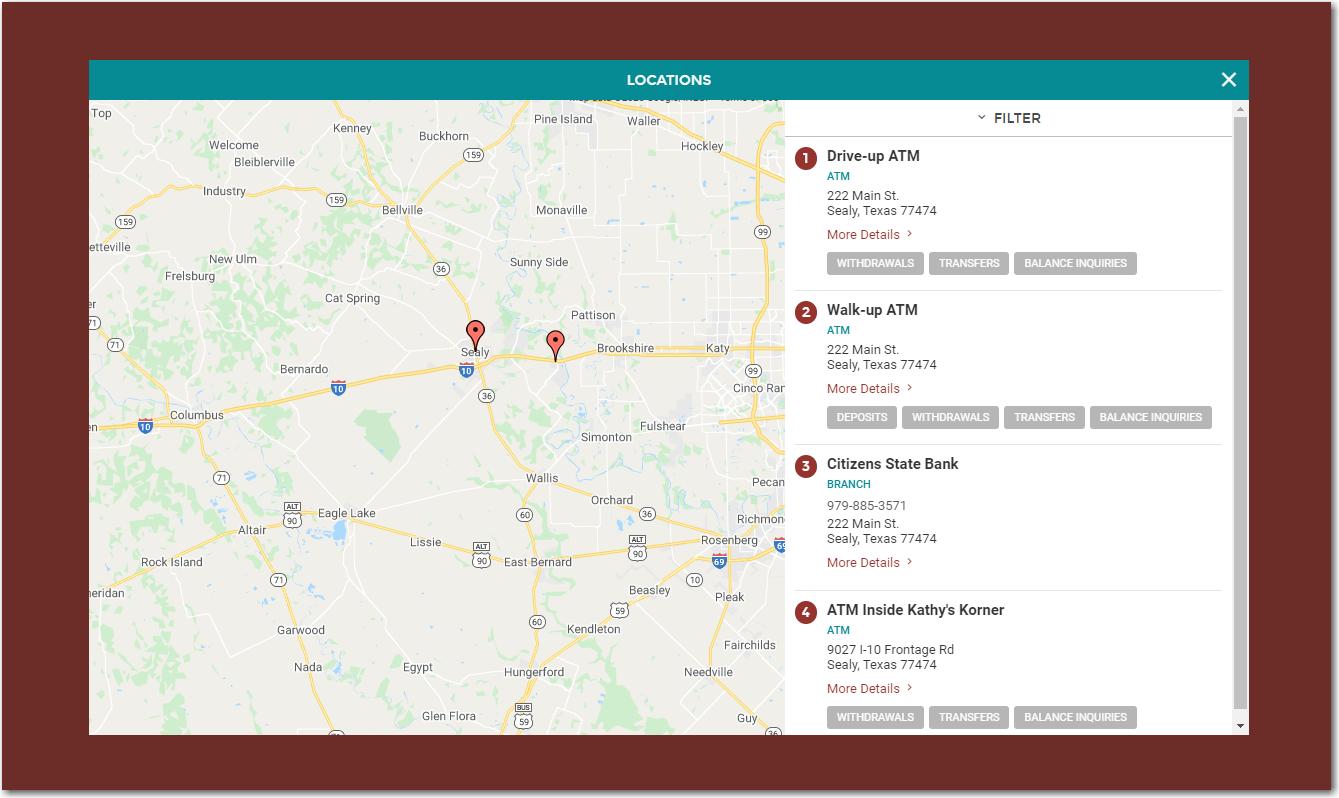Click the Drive-up ATM title
This screenshot has height=798, width=1339.
pos(873,156)
